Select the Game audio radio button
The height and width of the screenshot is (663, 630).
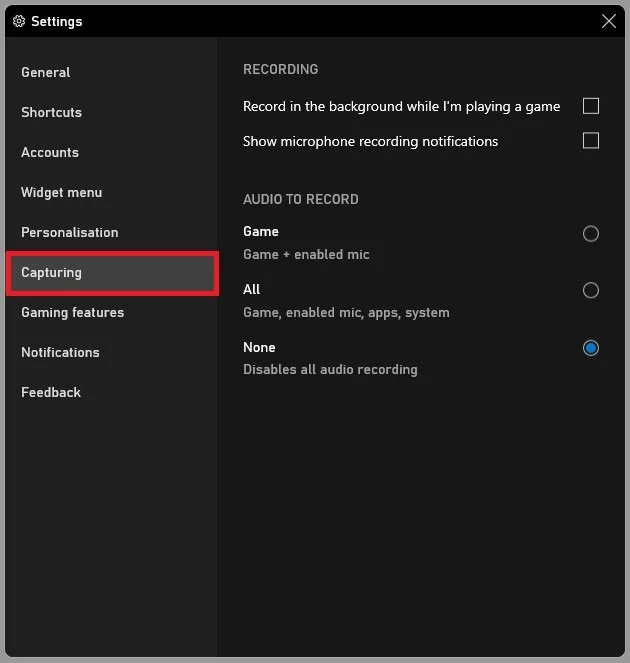(591, 233)
